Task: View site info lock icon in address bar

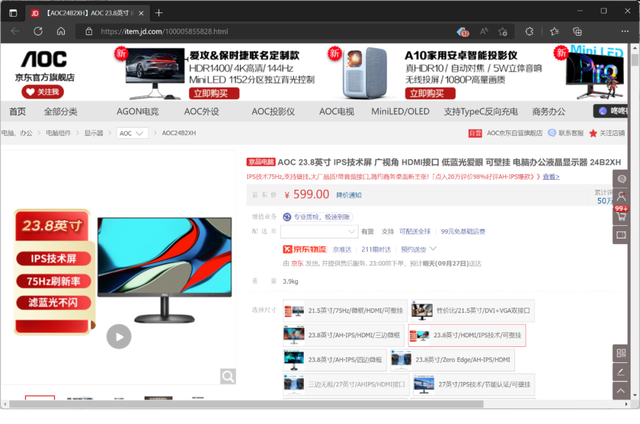Action: (x=89, y=31)
